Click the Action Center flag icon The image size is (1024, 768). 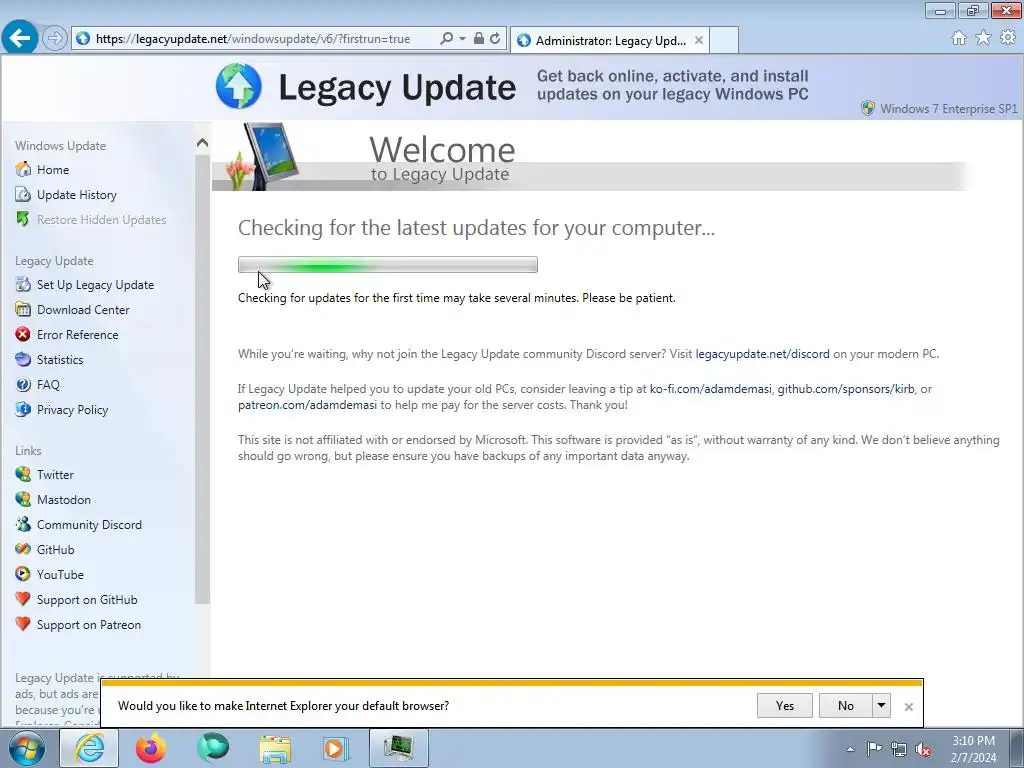pyautogui.click(x=874, y=749)
